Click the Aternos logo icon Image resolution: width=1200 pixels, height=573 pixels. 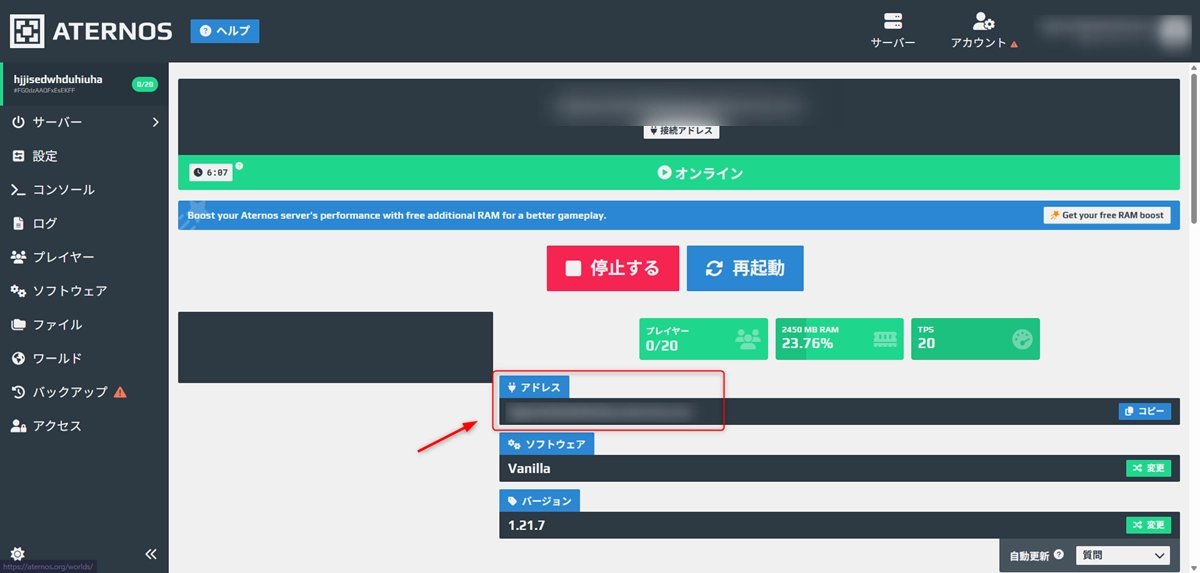tap(28, 31)
